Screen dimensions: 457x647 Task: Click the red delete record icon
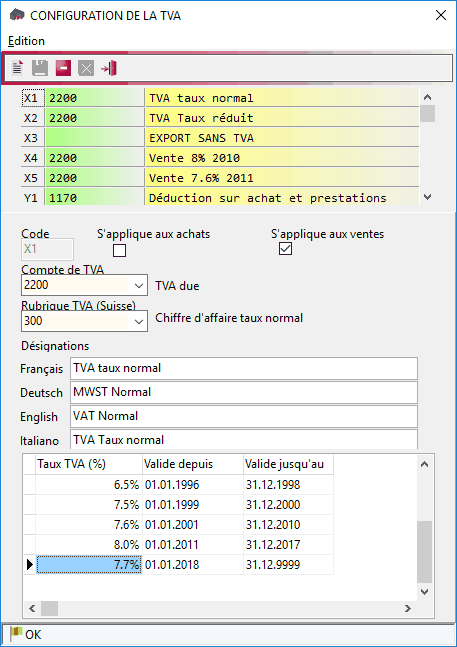[63, 68]
